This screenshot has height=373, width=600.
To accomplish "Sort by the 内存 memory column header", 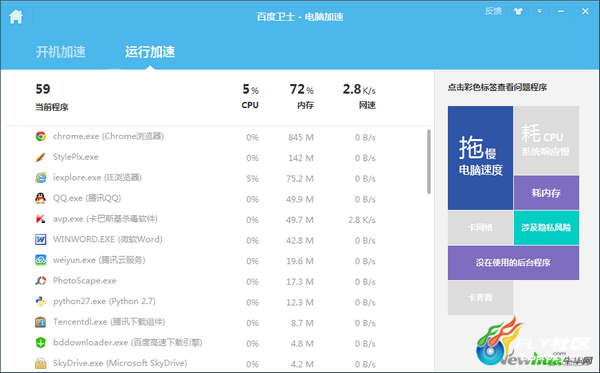I will tap(305, 105).
